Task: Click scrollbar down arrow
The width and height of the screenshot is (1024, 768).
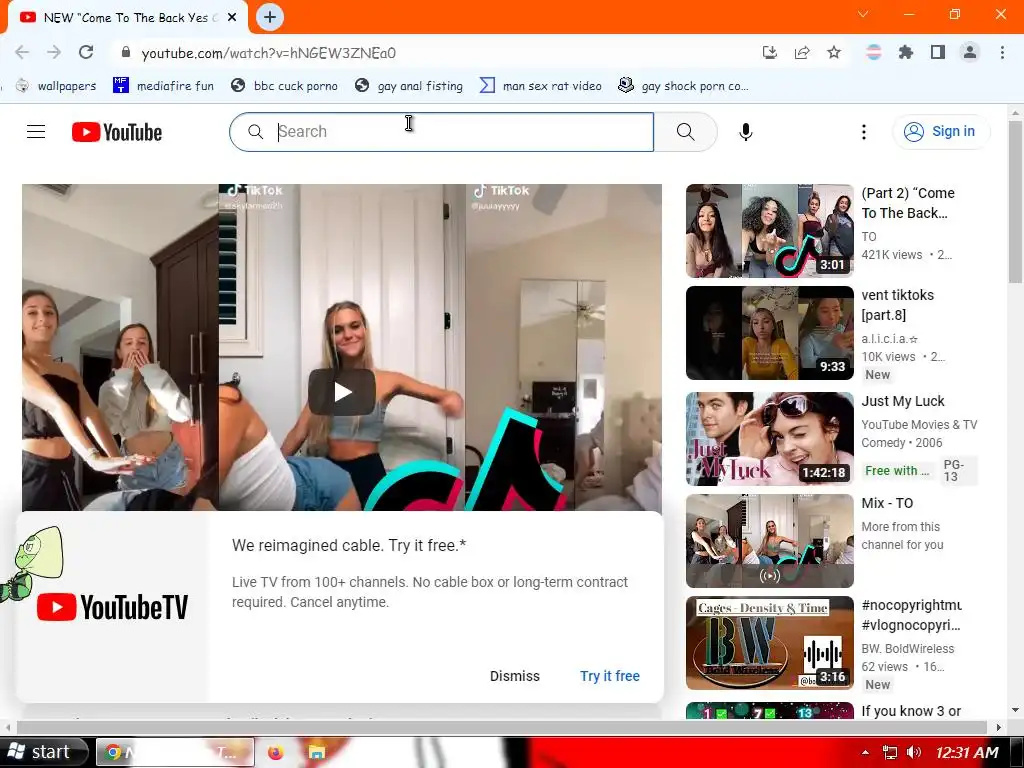Action: click(1015, 710)
